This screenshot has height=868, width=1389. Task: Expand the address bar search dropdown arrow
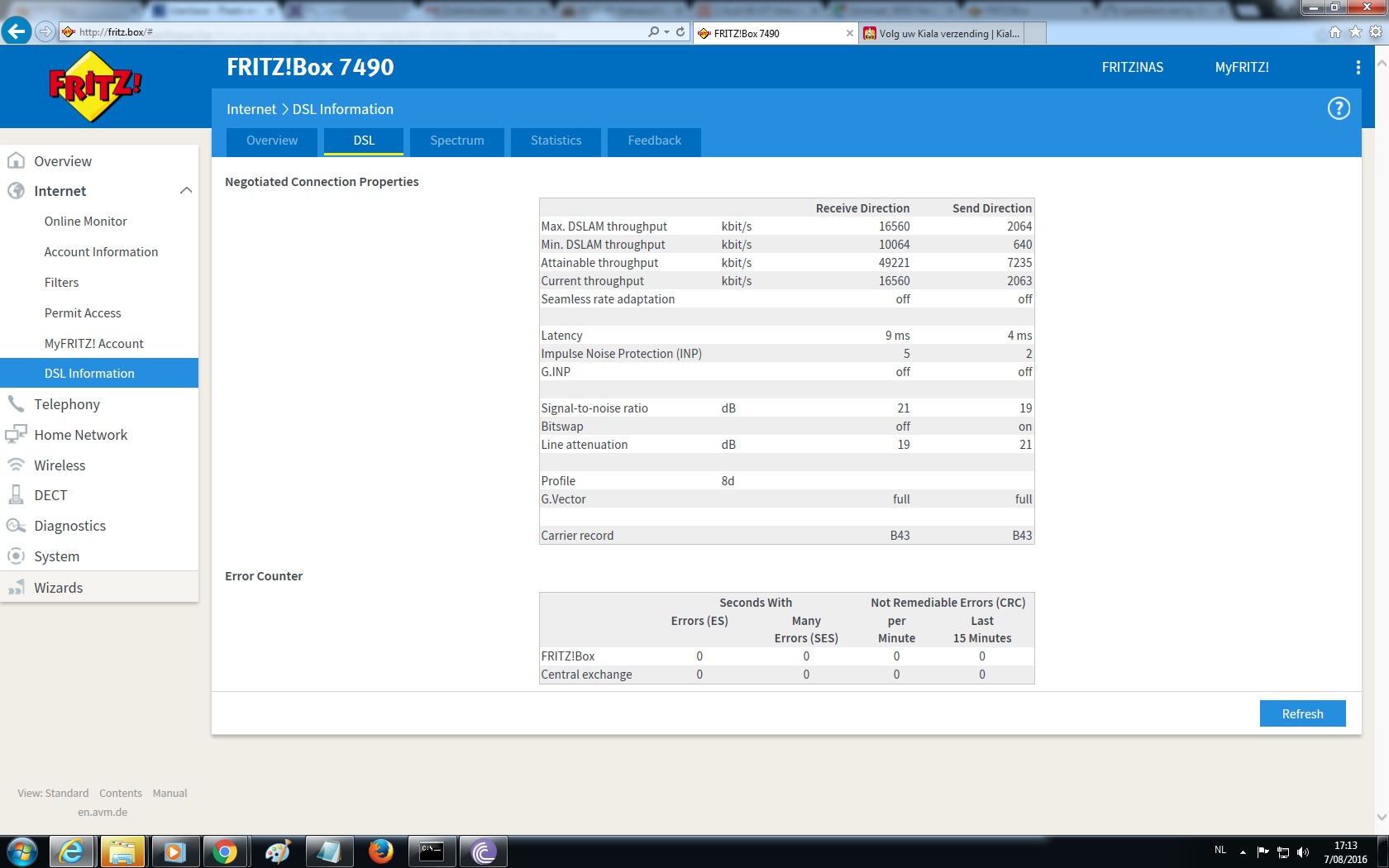click(666, 32)
